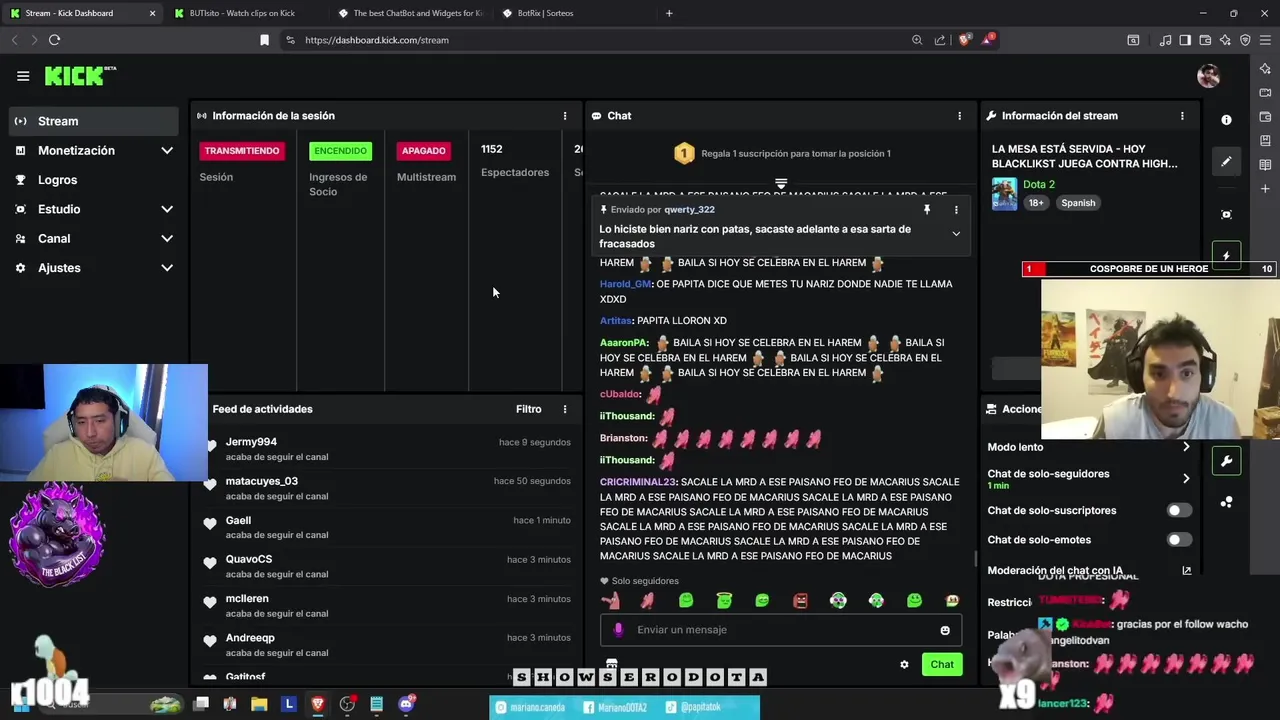1280x720 pixels.
Task: Open chat settings gear icon
Action: tap(904, 665)
